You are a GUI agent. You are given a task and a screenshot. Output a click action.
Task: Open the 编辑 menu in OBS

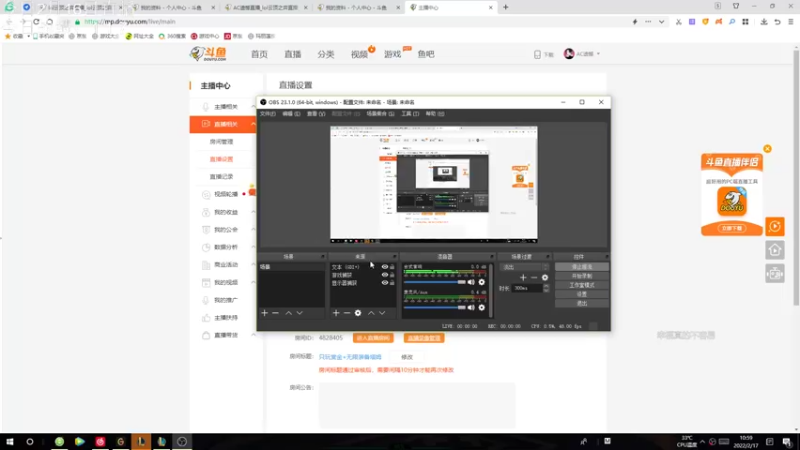(291, 114)
